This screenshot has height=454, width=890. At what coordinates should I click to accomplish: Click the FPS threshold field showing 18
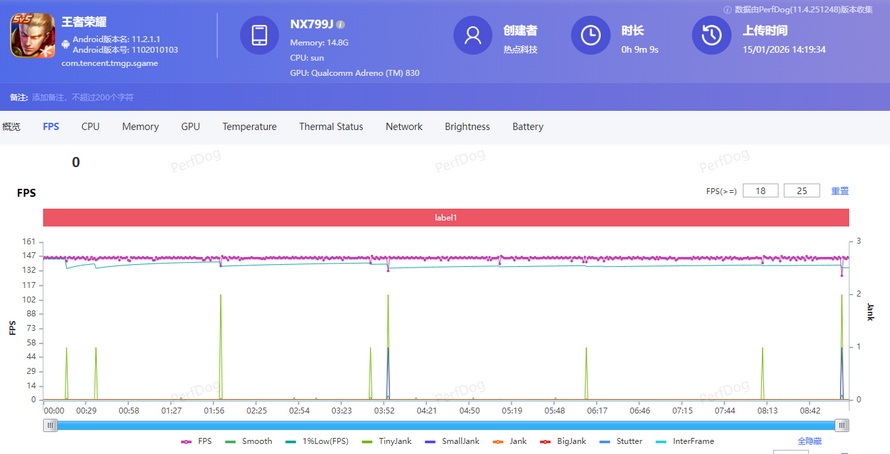point(760,191)
